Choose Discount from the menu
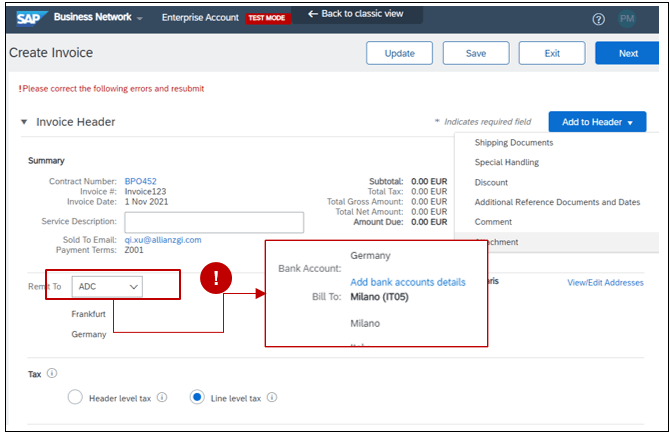The image size is (670, 434). 491,182
